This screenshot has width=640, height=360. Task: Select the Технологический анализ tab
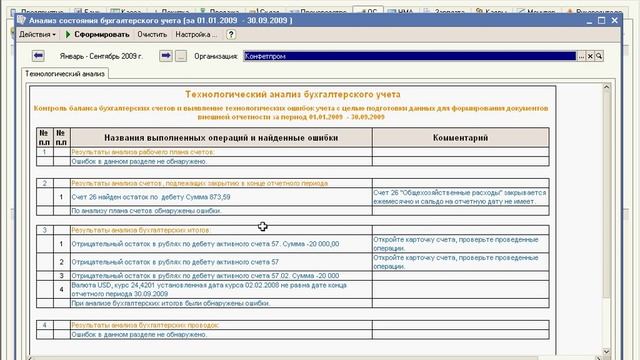(65, 74)
